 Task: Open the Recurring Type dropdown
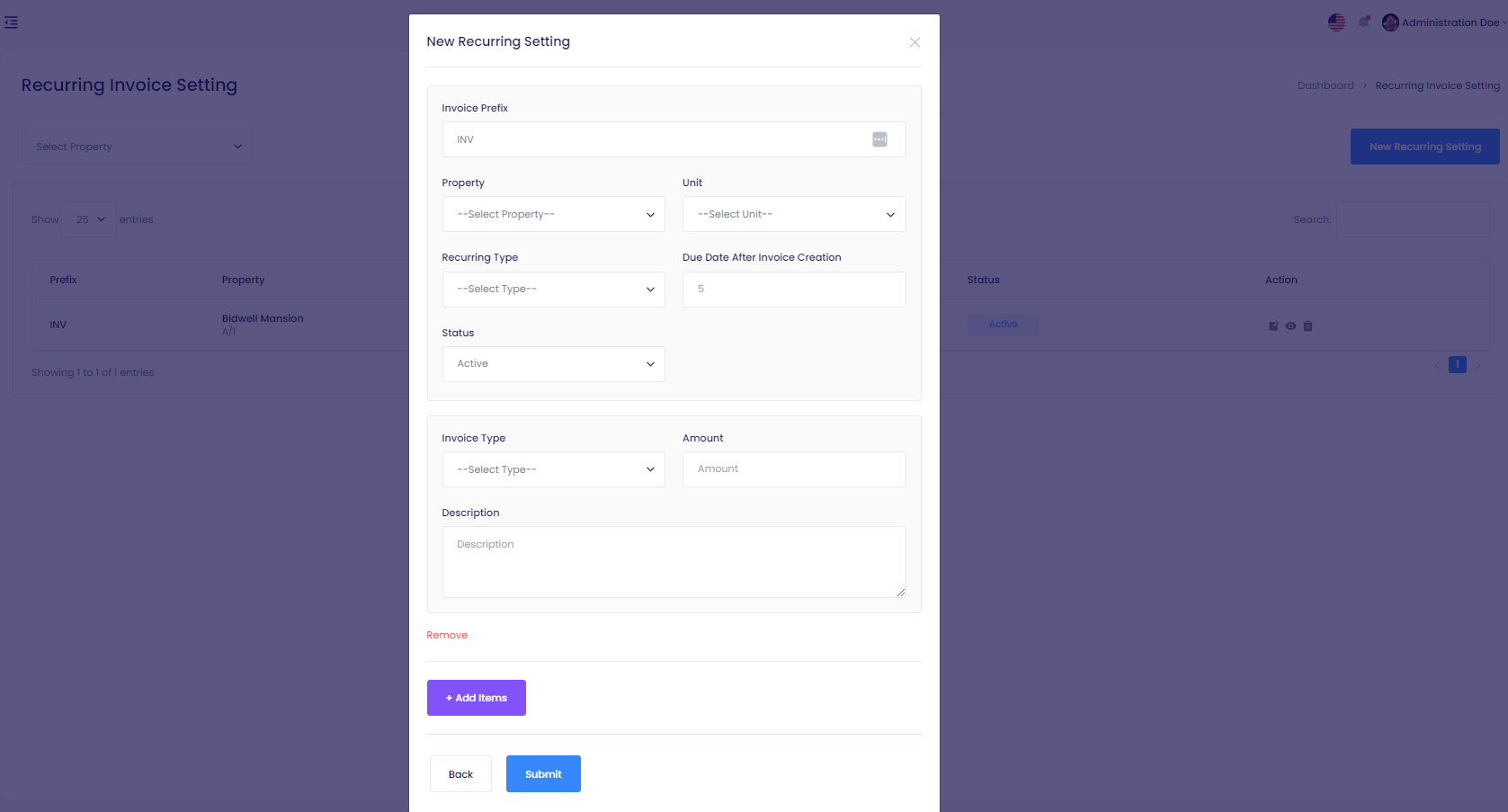pyautogui.click(x=553, y=290)
